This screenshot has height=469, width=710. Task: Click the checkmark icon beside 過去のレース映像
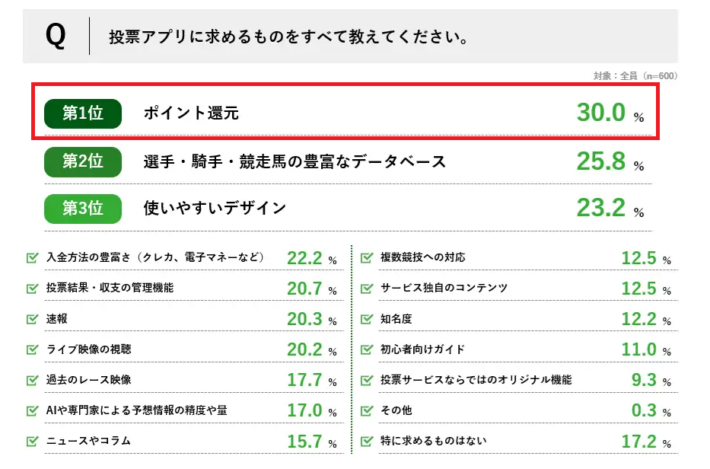click(32, 380)
